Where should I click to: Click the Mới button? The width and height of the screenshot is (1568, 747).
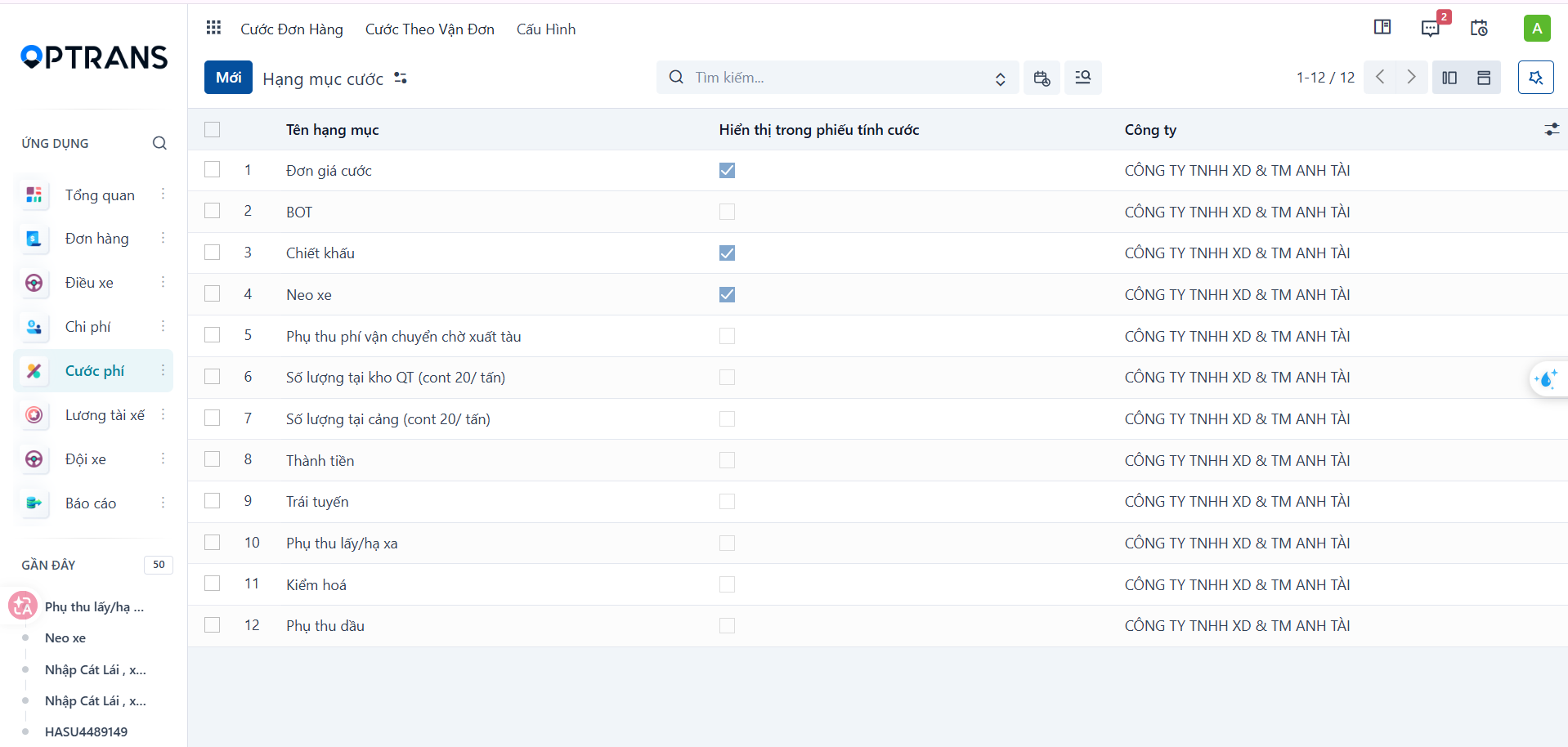pyautogui.click(x=228, y=78)
